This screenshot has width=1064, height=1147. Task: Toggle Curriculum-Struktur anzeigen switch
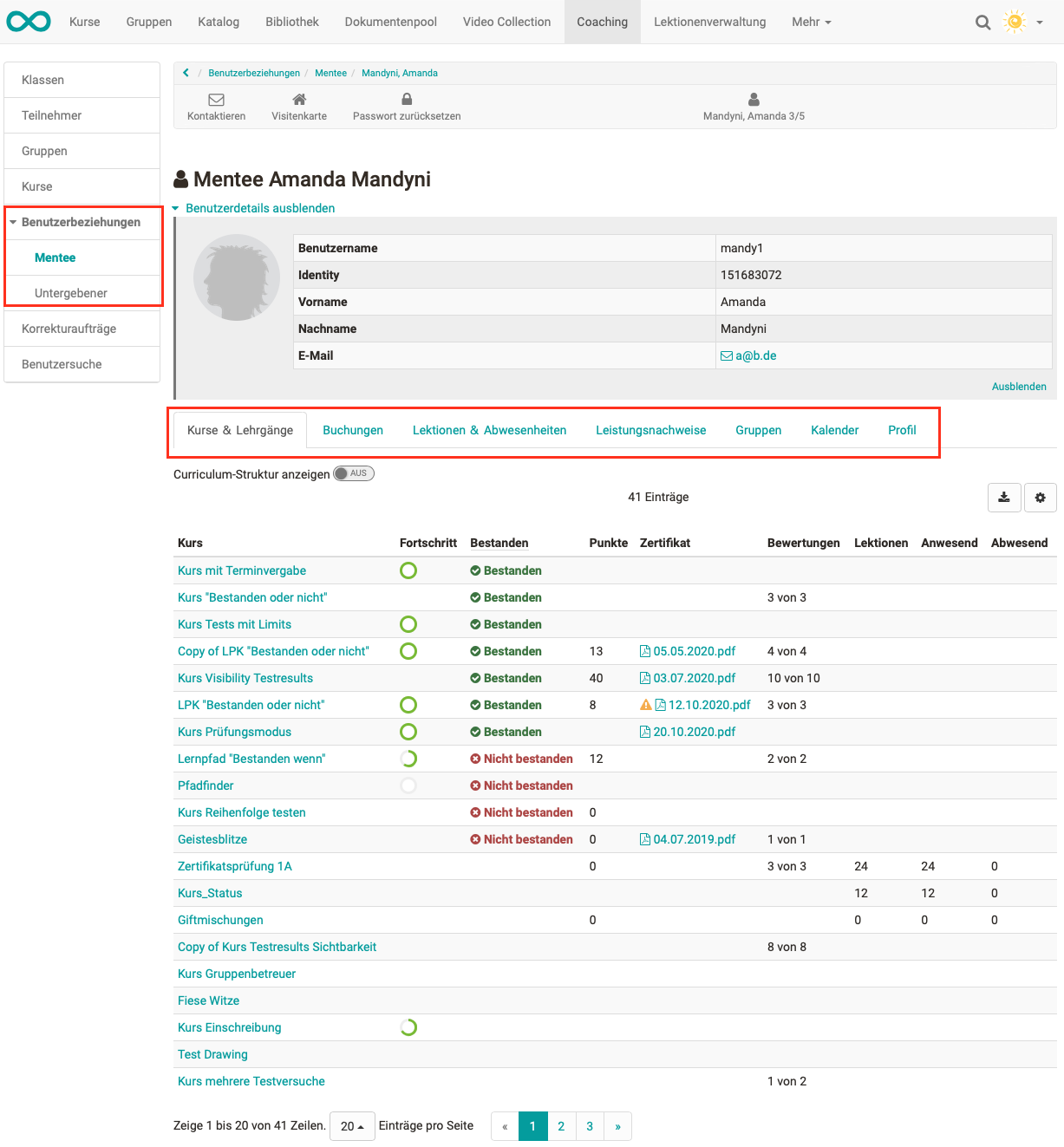click(354, 473)
